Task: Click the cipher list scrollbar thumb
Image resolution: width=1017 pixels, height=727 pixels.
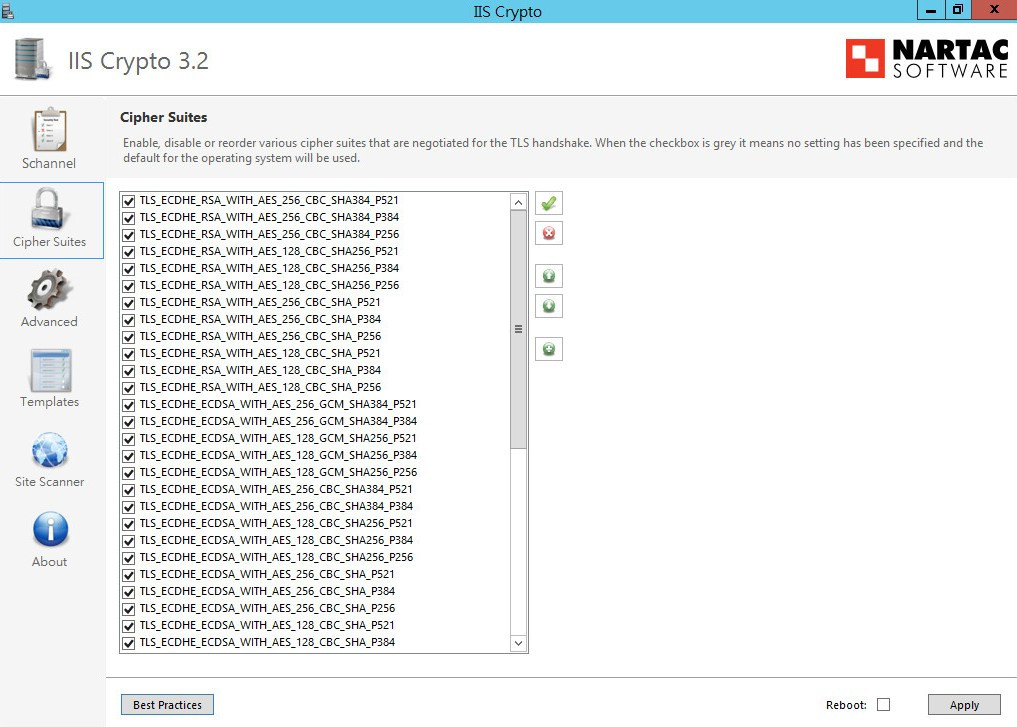Action: pos(518,329)
